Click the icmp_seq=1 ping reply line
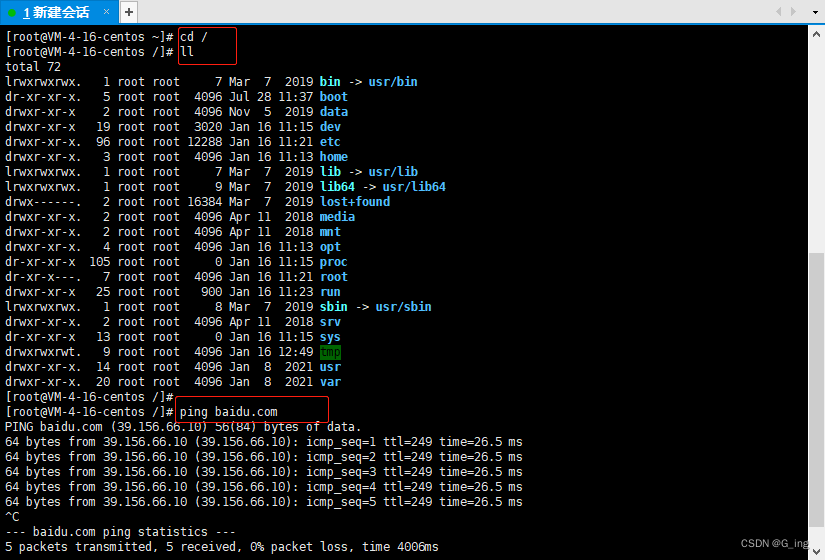 point(264,442)
